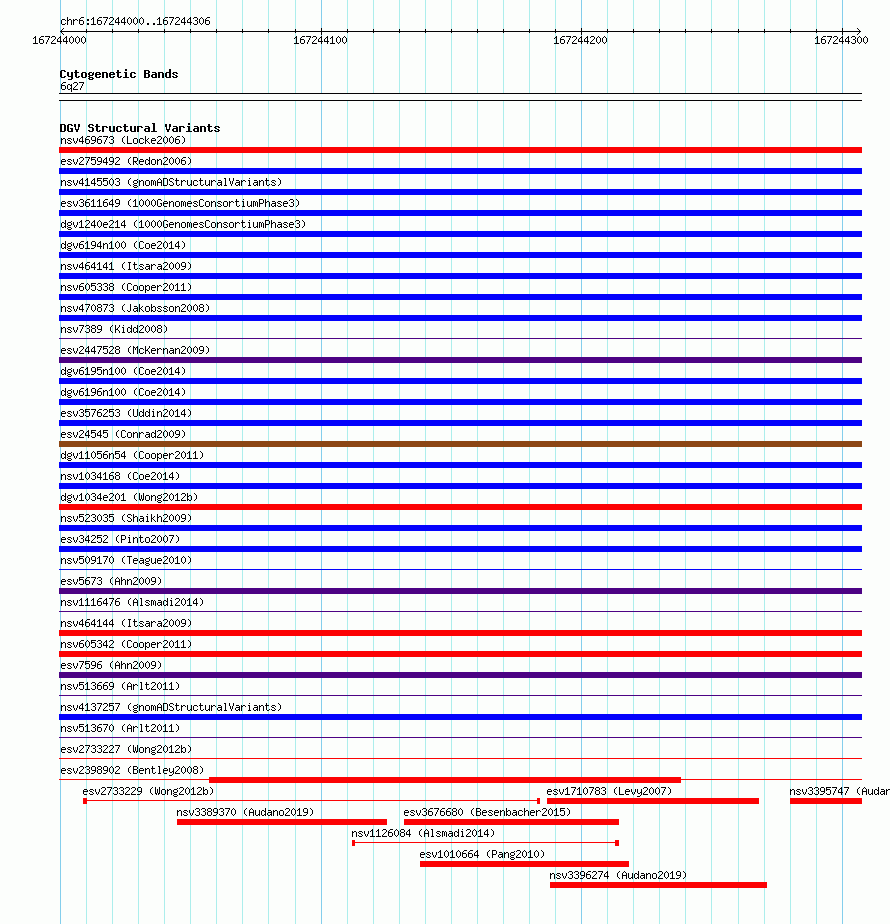
Task: Open esv2733229 (Wong2012b) variant label
Action: [x=148, y=791]
